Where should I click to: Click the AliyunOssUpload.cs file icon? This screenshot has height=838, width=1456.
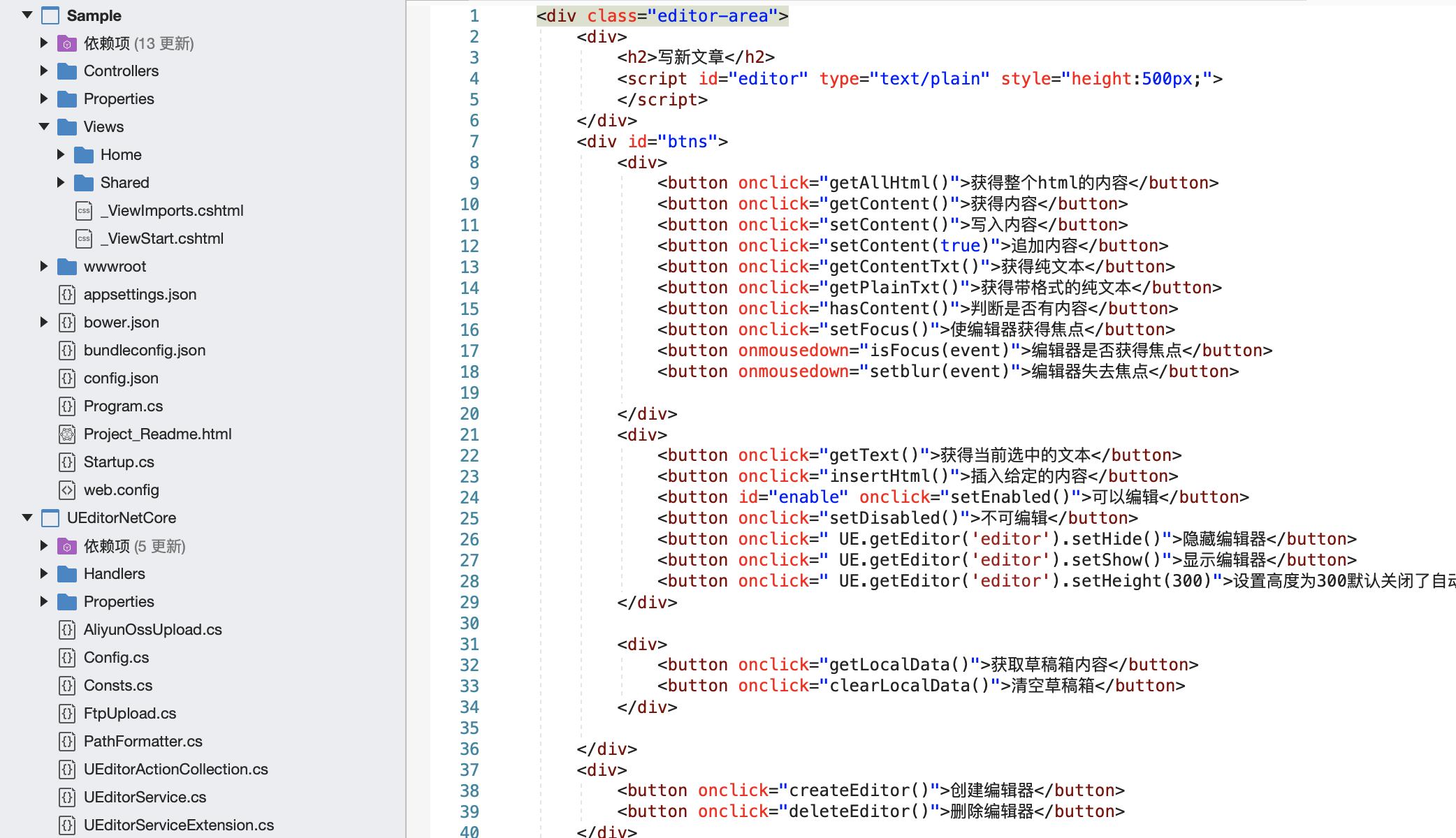tap(67, 630)
